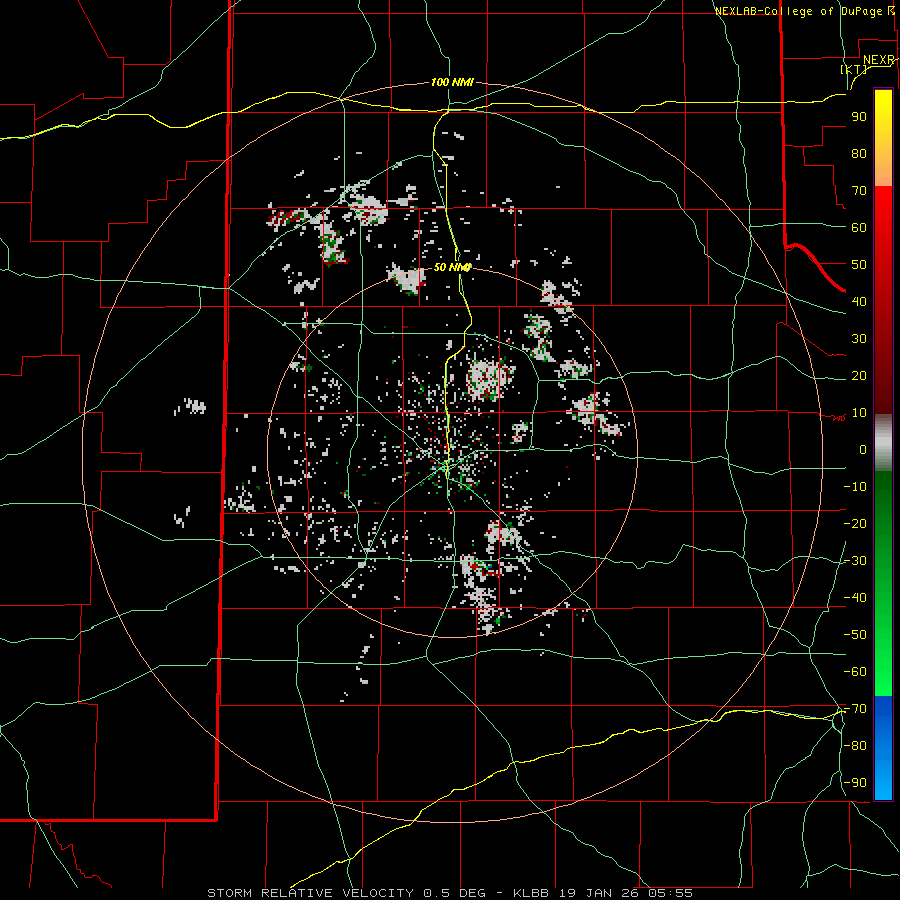Select the 50 value on velocity scale
This screenshot has width=900, height=900.
(x=859, y=265)
